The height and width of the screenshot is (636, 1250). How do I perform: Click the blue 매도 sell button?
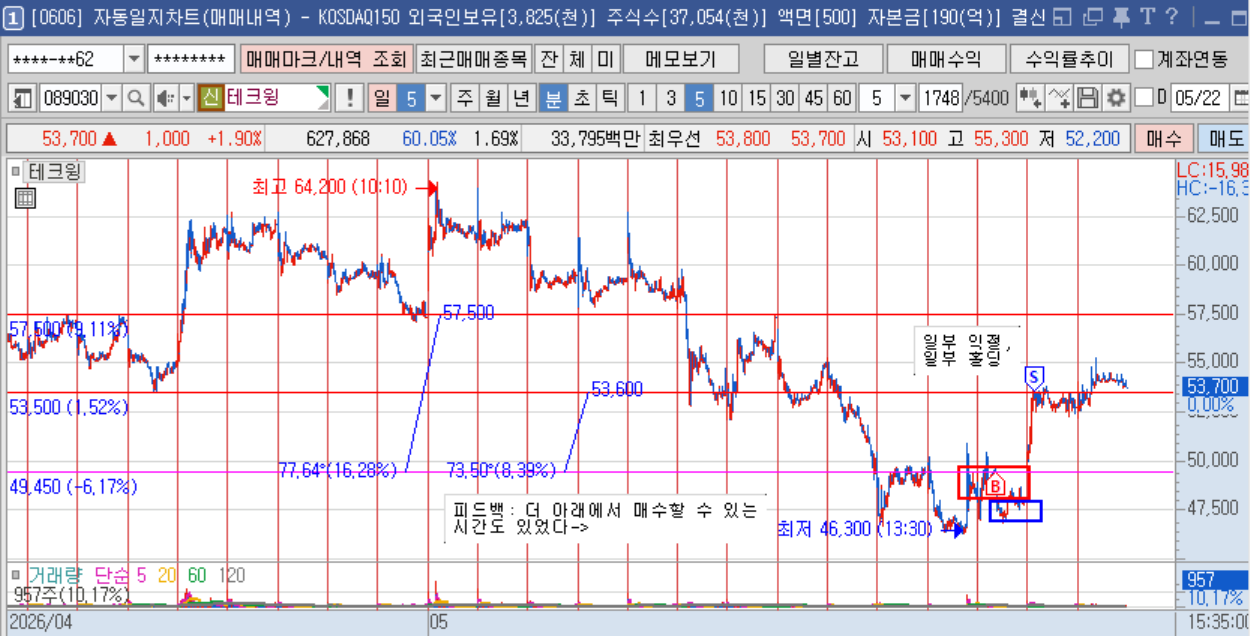coord(1224,138)
